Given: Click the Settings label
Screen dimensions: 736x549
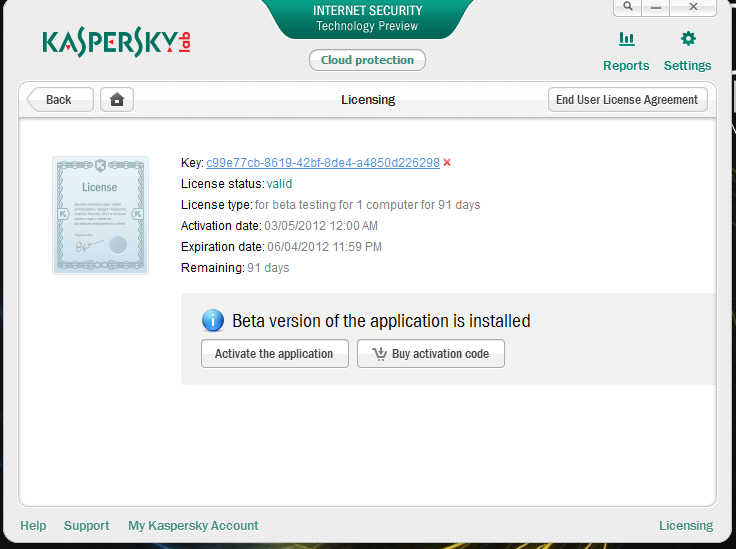Looking at the screenshot, I should (687, 65).
